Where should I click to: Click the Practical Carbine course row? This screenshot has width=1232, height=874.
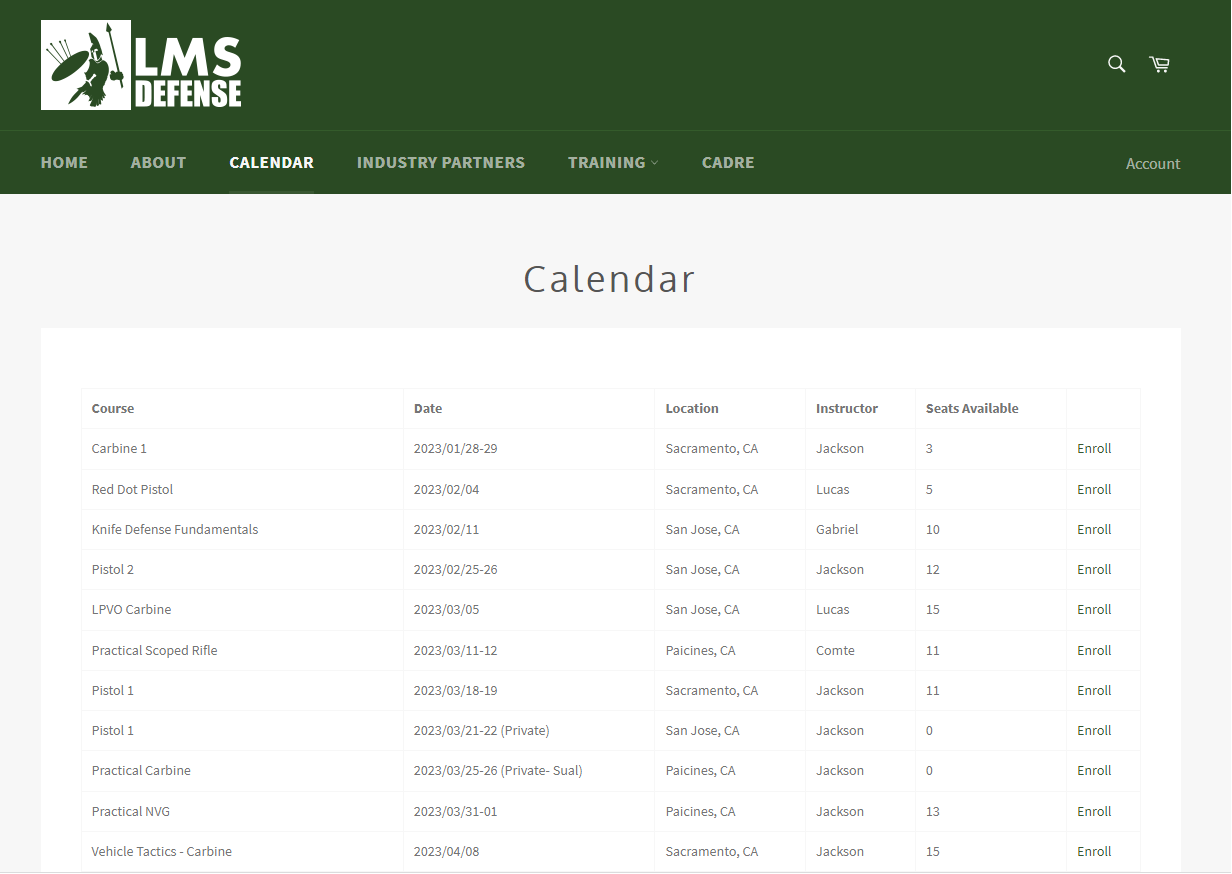pyautogui.click(x=141, y=771)
